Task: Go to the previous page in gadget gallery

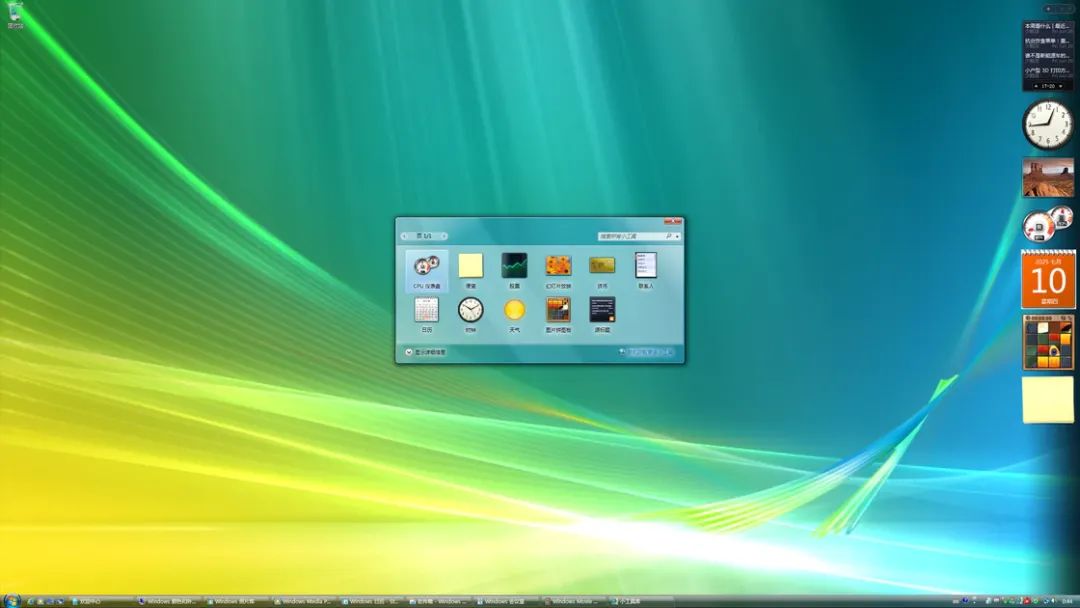Action: pyautogui.click(x=404, y=236)
